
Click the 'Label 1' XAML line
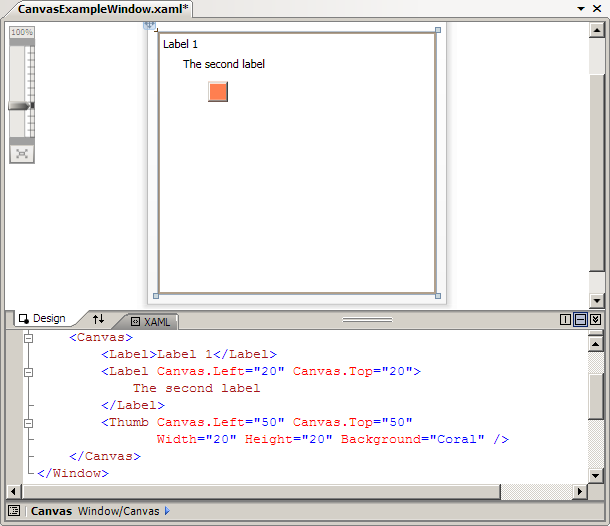[x=189, y=354]
